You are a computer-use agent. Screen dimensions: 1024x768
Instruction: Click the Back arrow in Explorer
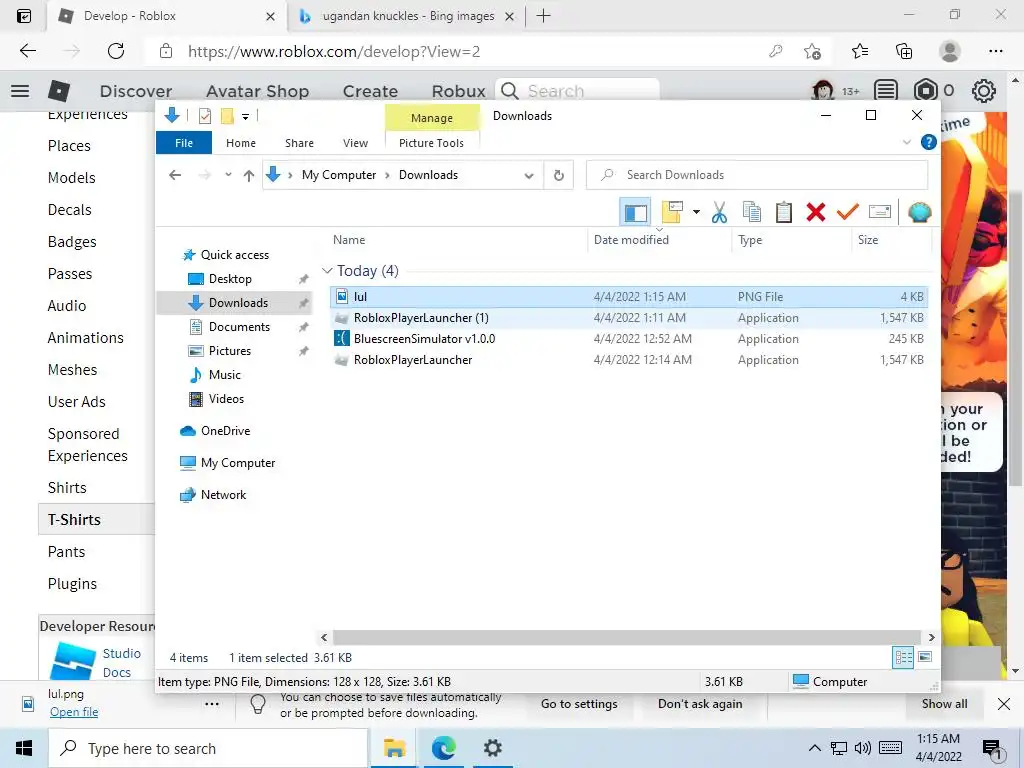click(174, 175)
